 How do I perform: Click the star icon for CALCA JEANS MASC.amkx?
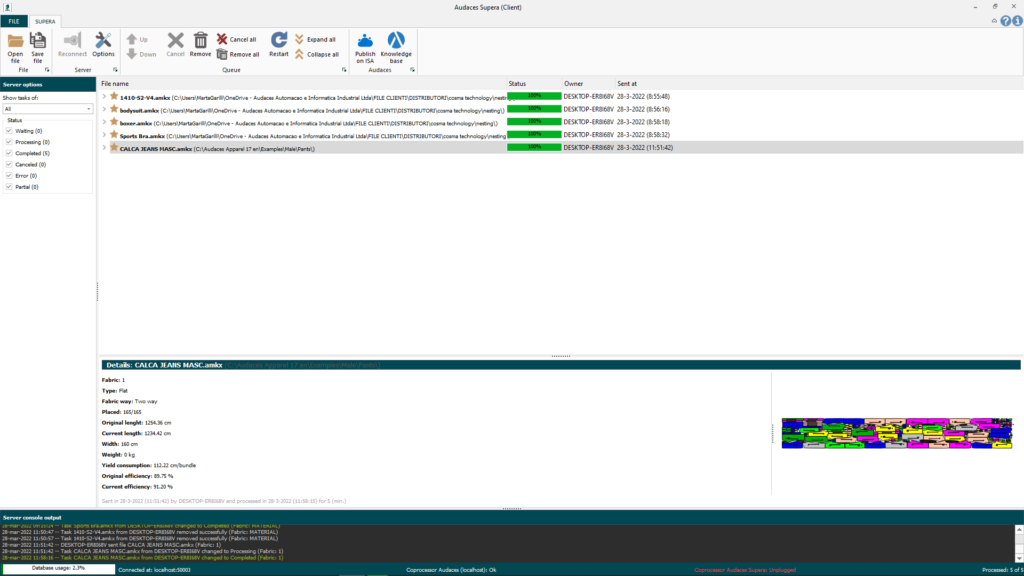pos(114,148)
